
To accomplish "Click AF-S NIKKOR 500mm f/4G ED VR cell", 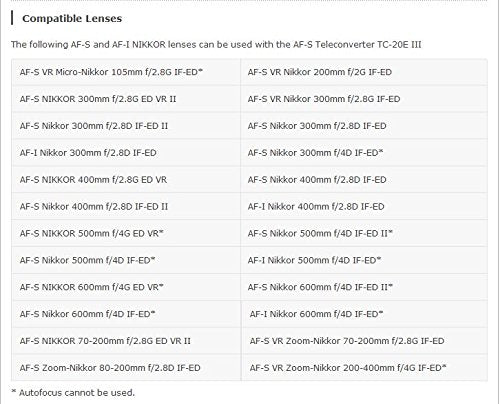I will [x=126, y=233].
